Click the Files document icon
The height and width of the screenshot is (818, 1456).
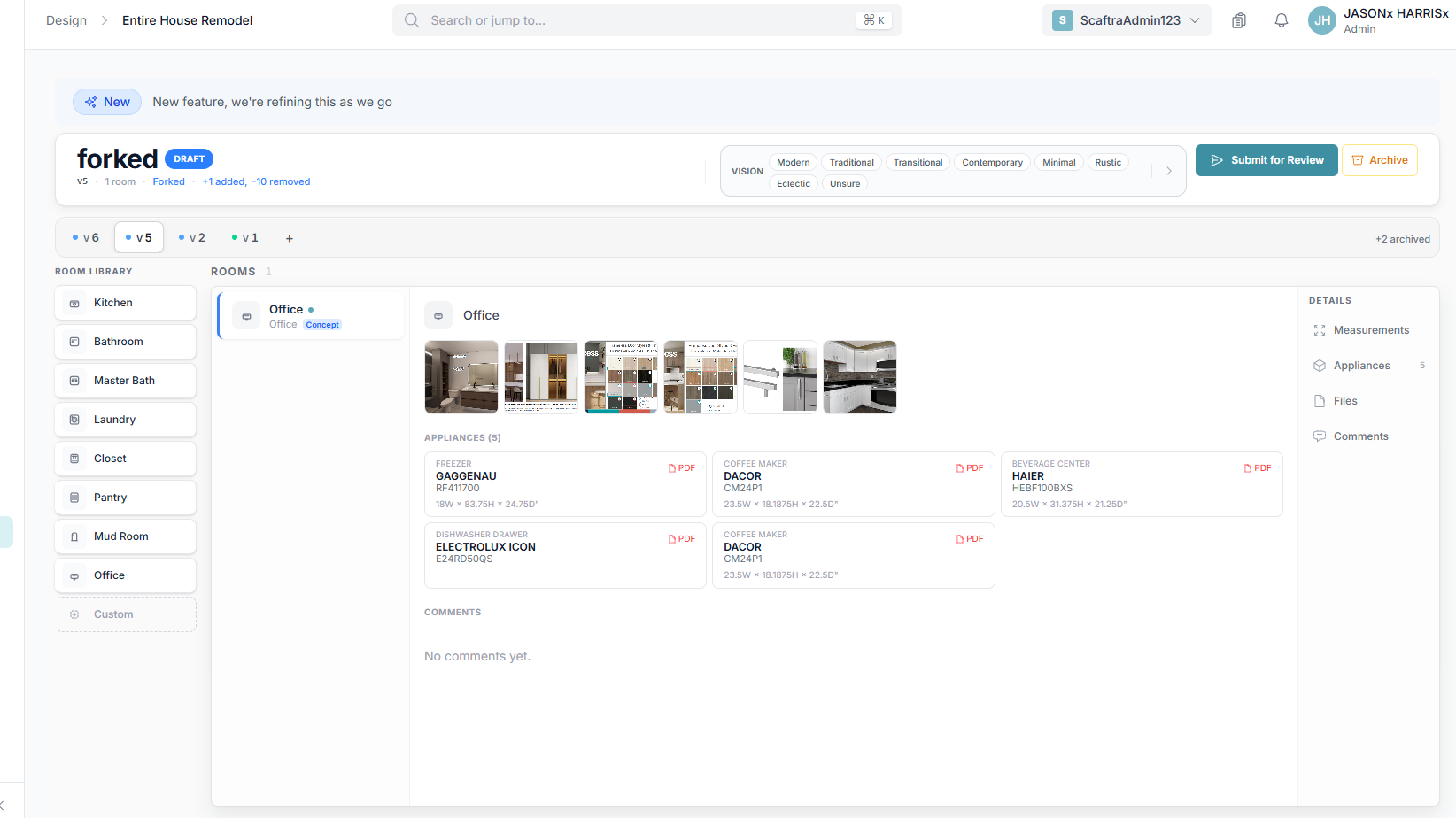coord(1320,401)
